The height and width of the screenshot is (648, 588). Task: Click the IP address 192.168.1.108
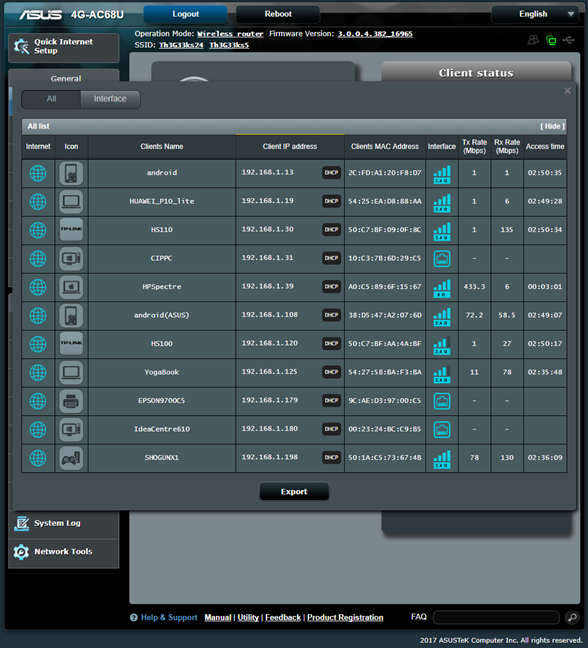269,315
